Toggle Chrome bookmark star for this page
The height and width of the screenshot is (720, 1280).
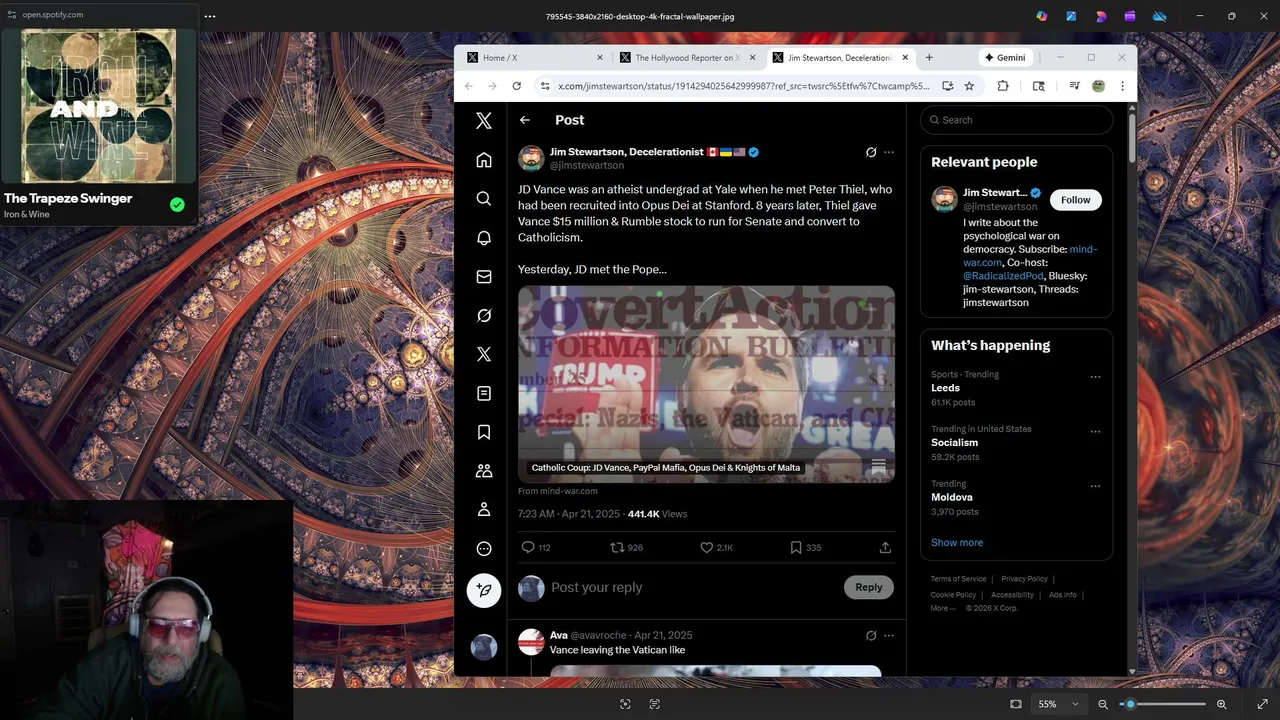(x=969, y=86)
